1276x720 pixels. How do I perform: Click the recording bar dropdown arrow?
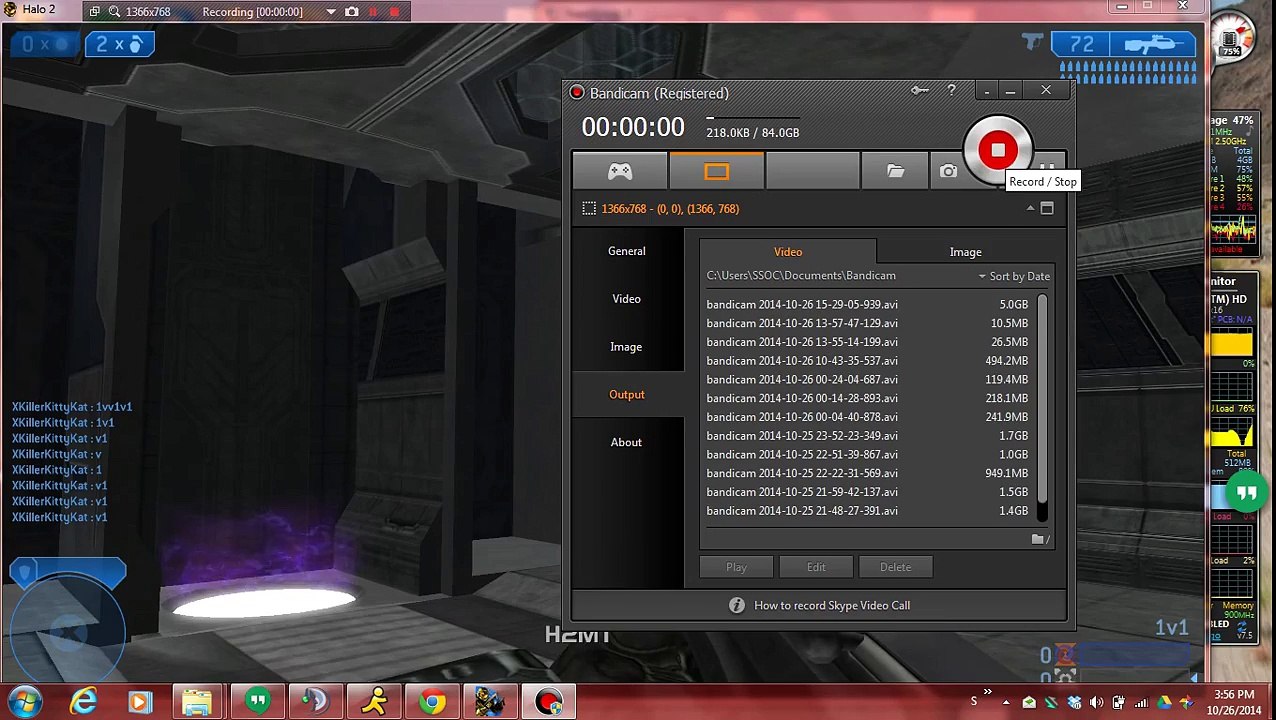(331, 12)
